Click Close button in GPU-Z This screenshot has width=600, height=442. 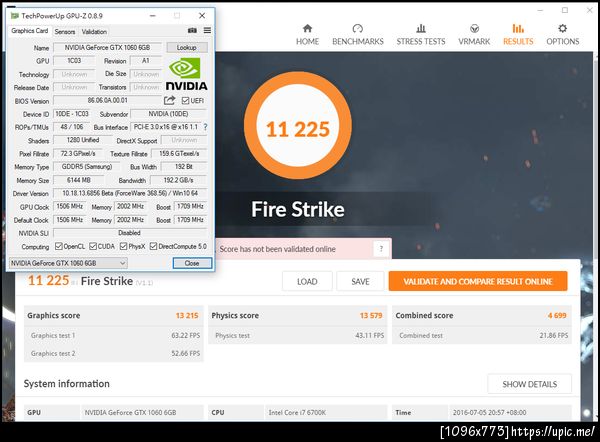tap(192, 263)
